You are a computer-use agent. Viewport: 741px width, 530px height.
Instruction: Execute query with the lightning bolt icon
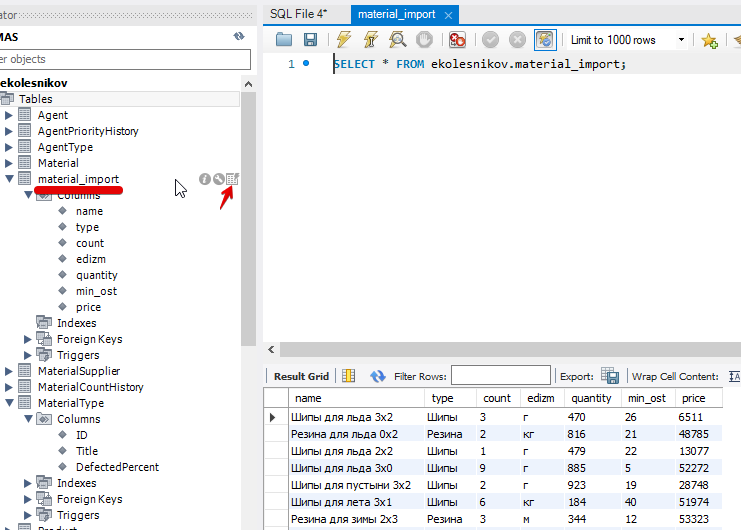point(345,40)
